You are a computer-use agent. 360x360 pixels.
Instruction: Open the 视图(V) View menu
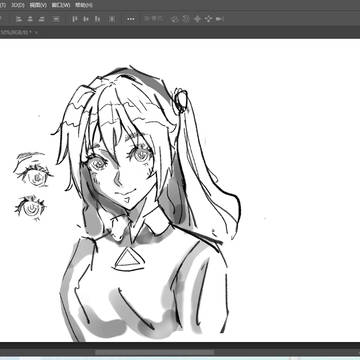(38, 5)
